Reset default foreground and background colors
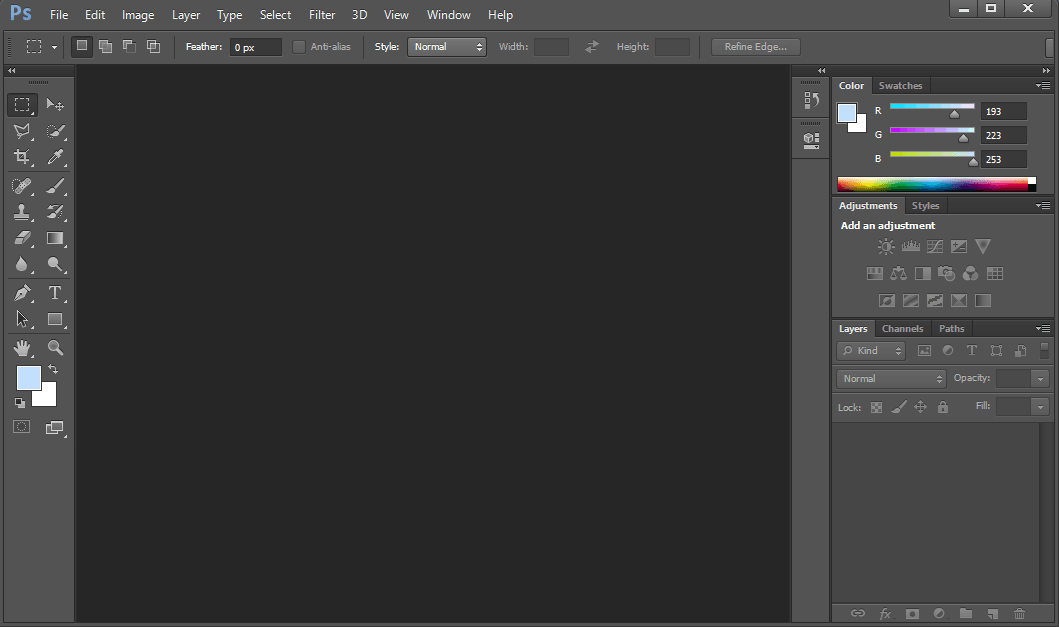Screen dimensions: 1059x627 (20, 403)
